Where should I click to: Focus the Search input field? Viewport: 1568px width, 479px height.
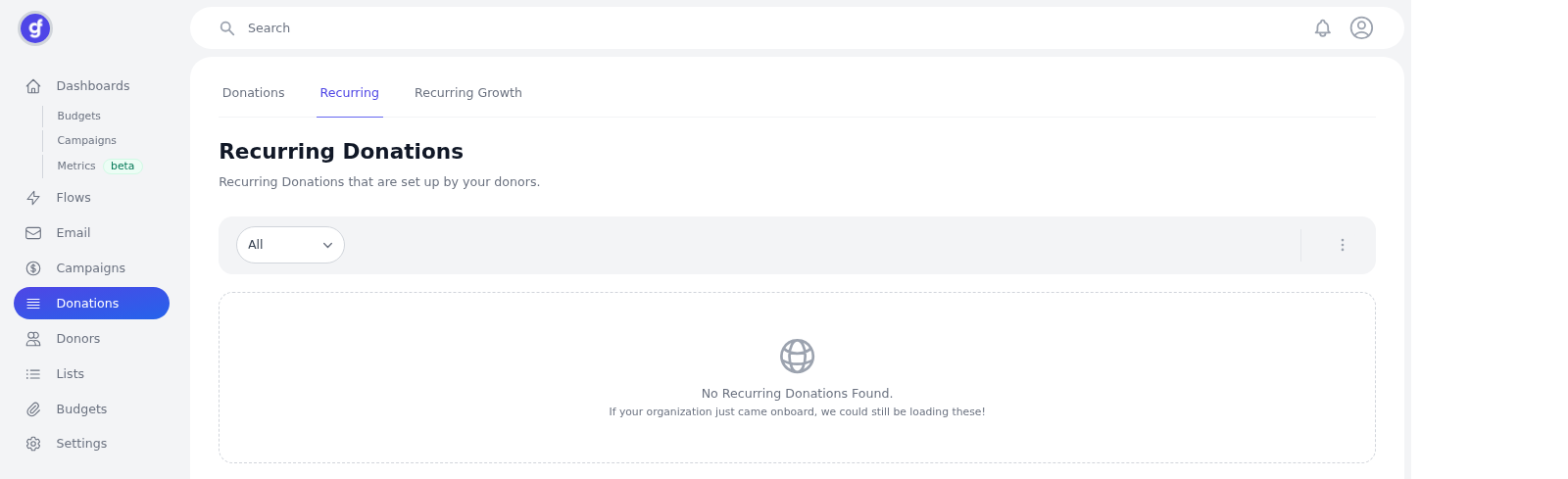(x=774, y=28)
